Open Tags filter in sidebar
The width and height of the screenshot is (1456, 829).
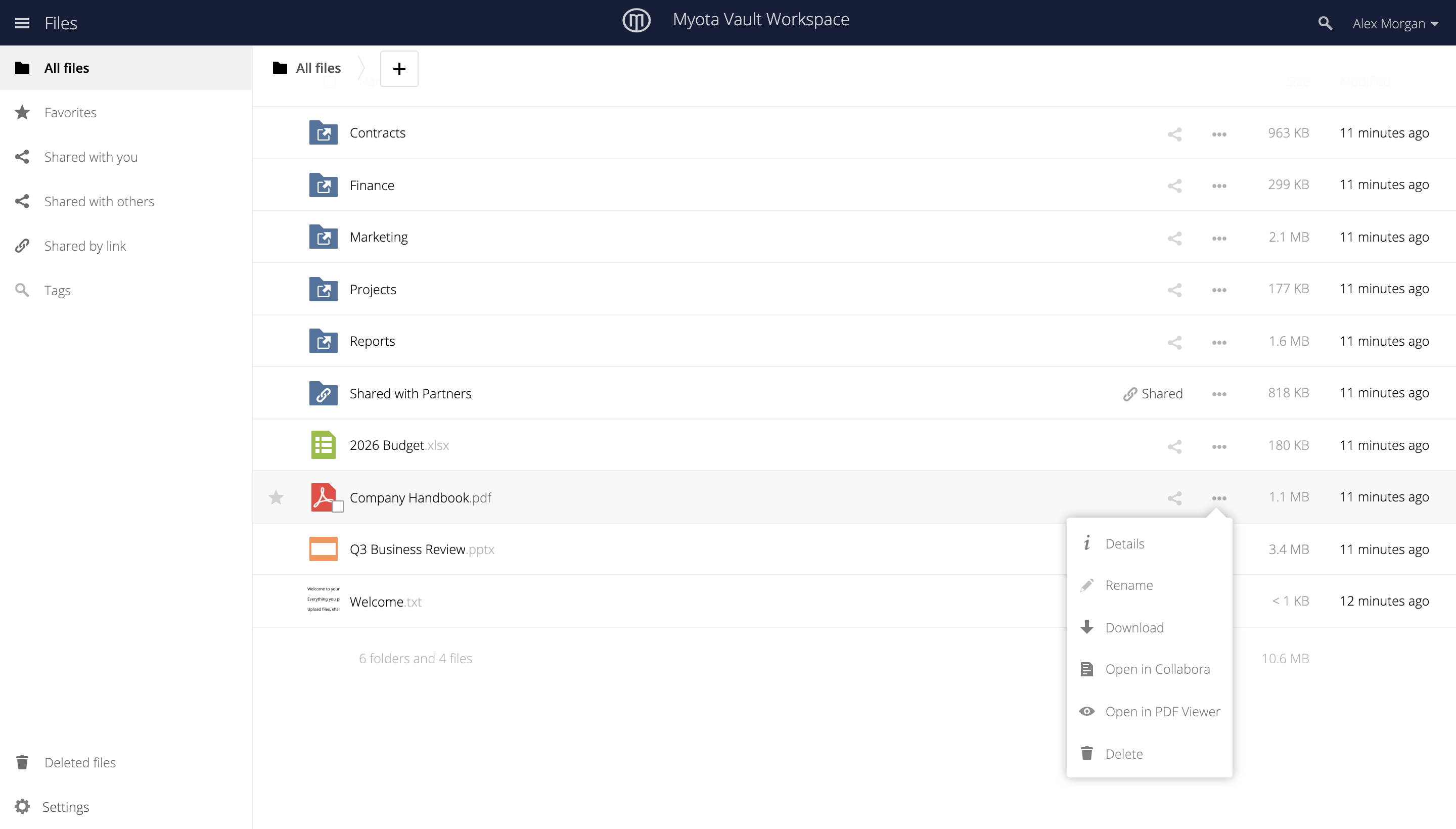click(126, 290)
